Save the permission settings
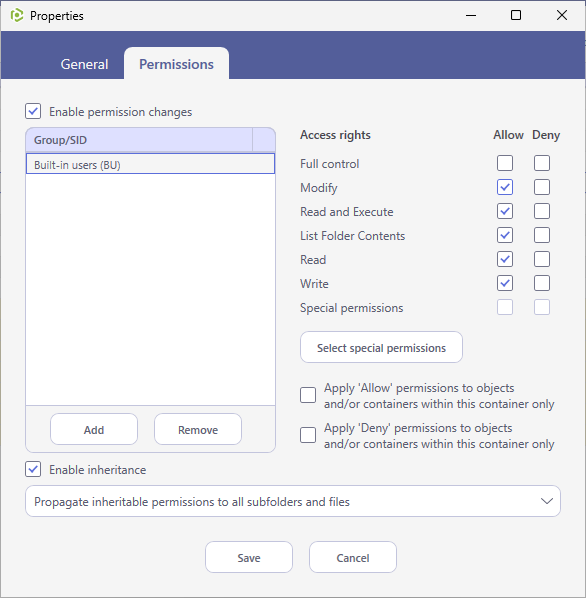The width and height of the screenshot is (586, 598). [x=249, y=557]
